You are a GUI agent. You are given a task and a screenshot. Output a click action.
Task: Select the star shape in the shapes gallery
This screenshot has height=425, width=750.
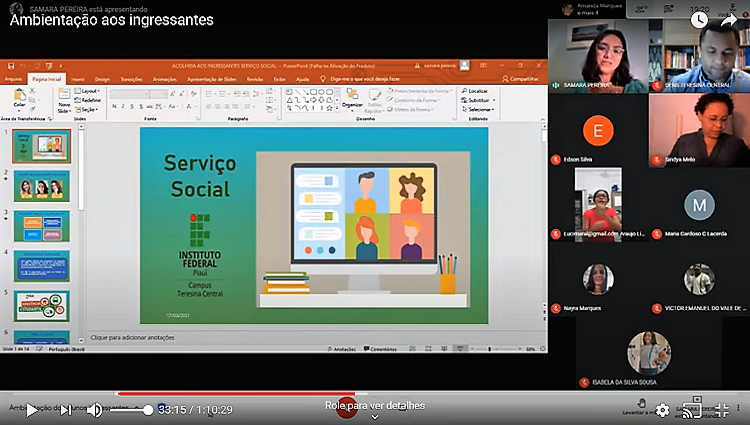pyautogui.click(x=329, y=108)
